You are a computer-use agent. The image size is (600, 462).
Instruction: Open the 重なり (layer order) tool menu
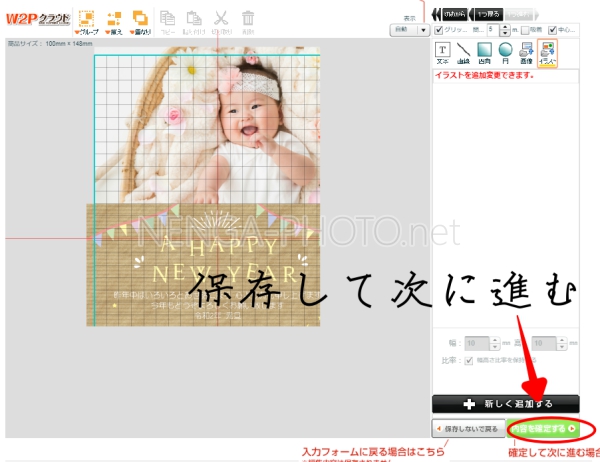(x=140, y=23)
